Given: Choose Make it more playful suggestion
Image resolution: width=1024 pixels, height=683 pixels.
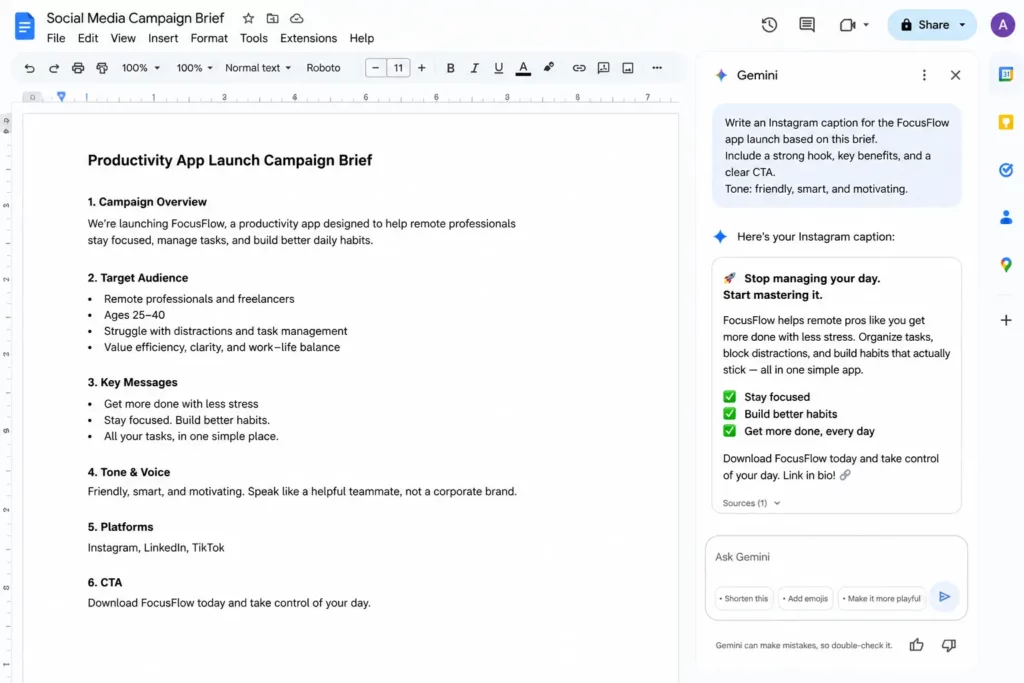Looking at the screenshot, I should (882, 598).
